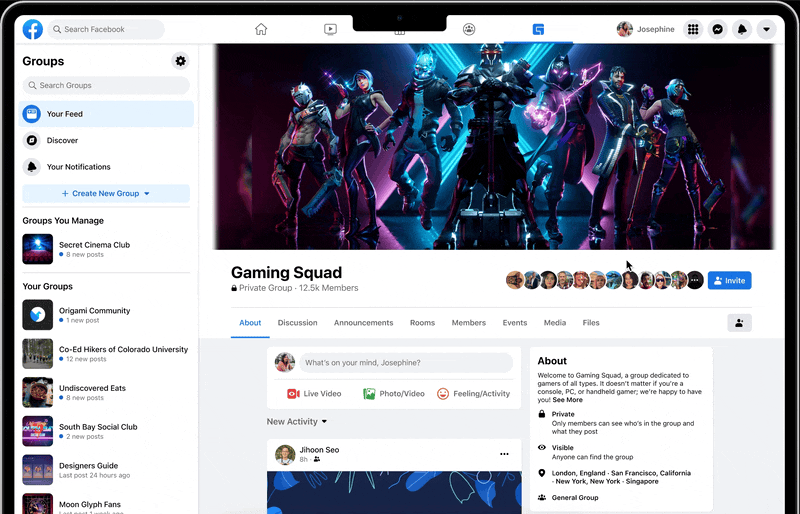Switch to the Members tab
The height and width of the screenshot is (514, 800).
pos(468,323)
